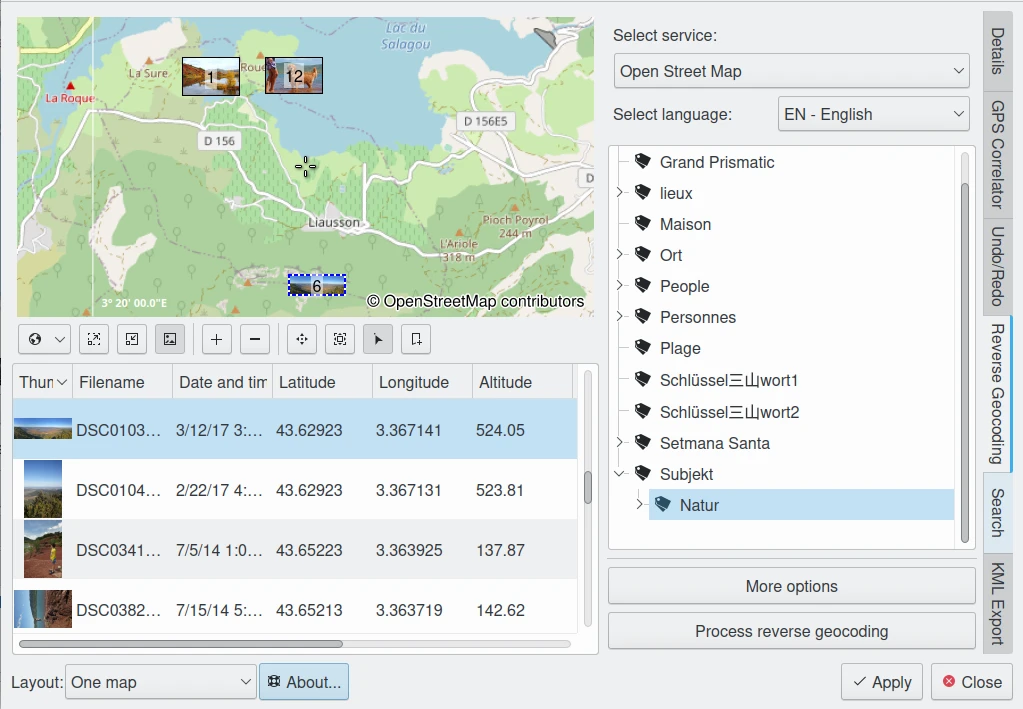Image resolution: width=1023 pixels, height=709 pixels.
Task: Open the Select service dropdown
Action: click(x=791, y=71)
